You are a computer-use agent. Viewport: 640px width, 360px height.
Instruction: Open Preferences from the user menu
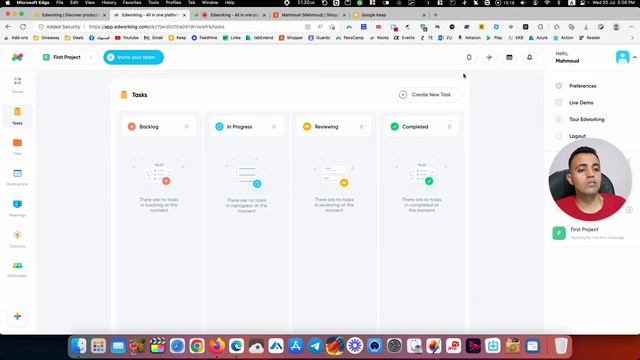[x=582, y=86]
